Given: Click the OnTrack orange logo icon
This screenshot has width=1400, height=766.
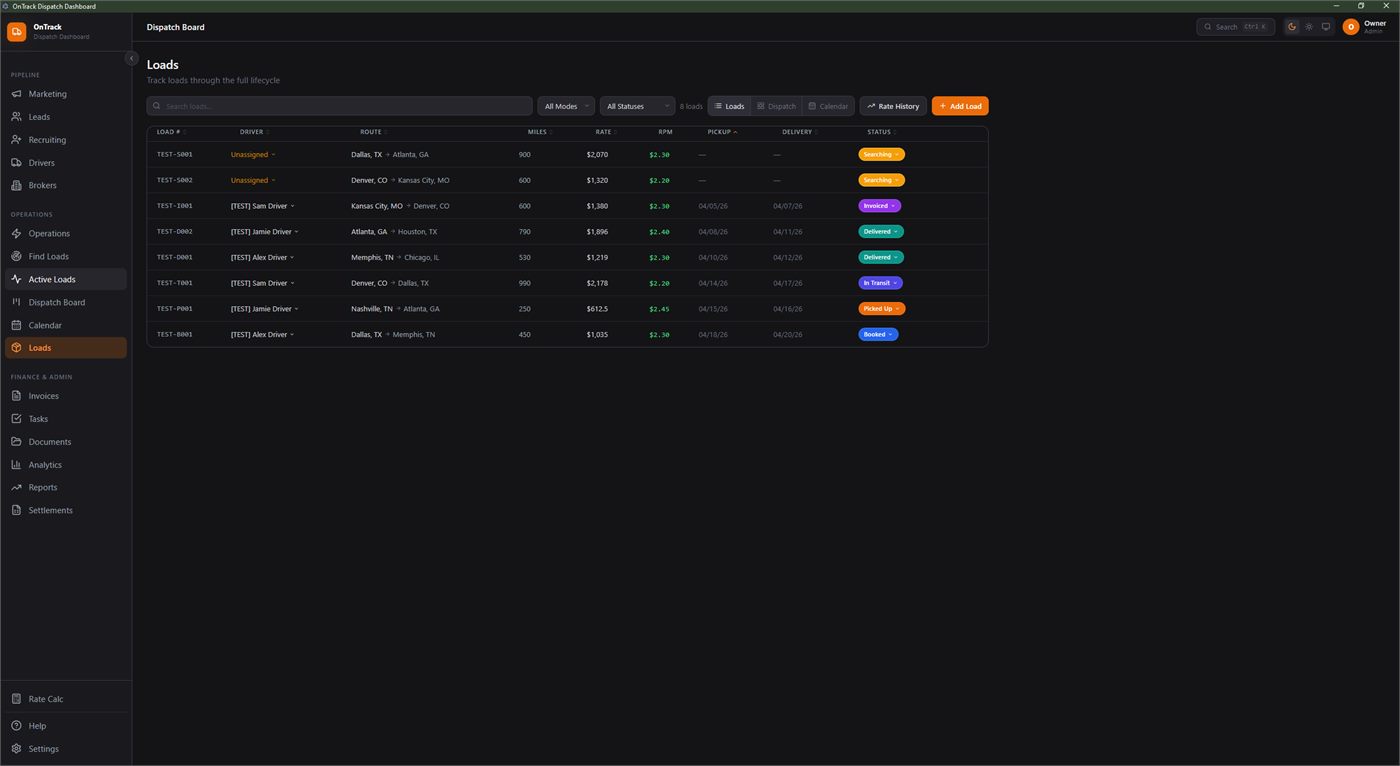Looking at the screenshot, I should point(17,32).
